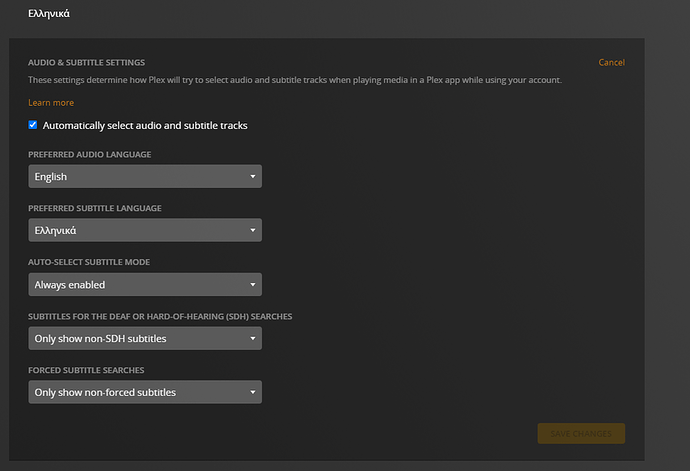Open the Preferred Subtitle Language dropdown showing Ελληνικά
The height and width of the screenshot is (471, 690).
(145, 231)
